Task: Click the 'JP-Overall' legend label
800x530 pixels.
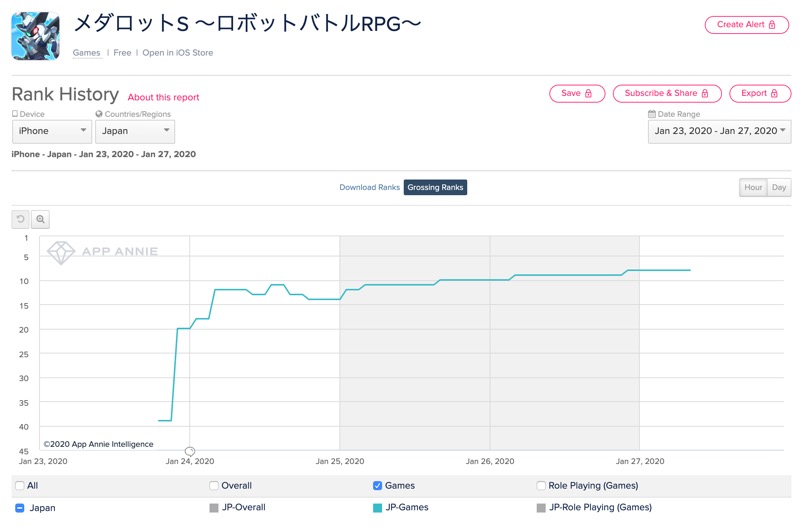Action: point(243,507)
